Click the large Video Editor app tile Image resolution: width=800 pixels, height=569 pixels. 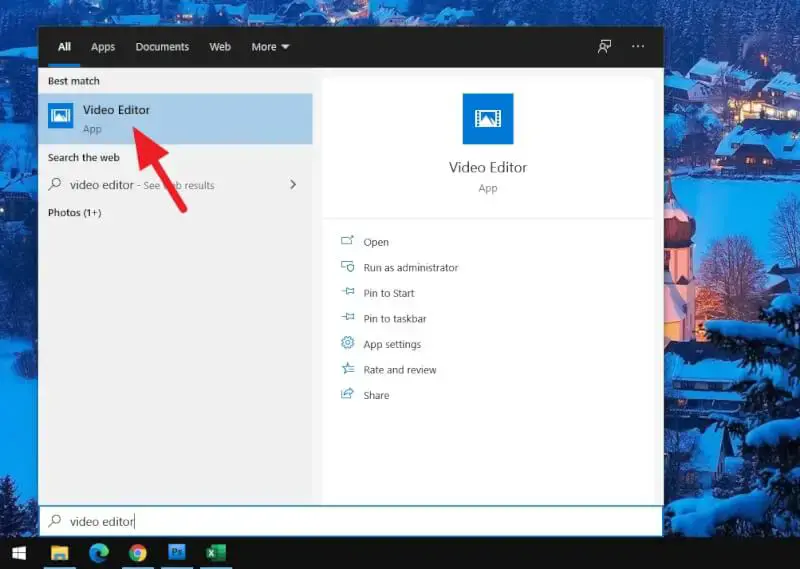pyautogui.click(x=488, y=118)
